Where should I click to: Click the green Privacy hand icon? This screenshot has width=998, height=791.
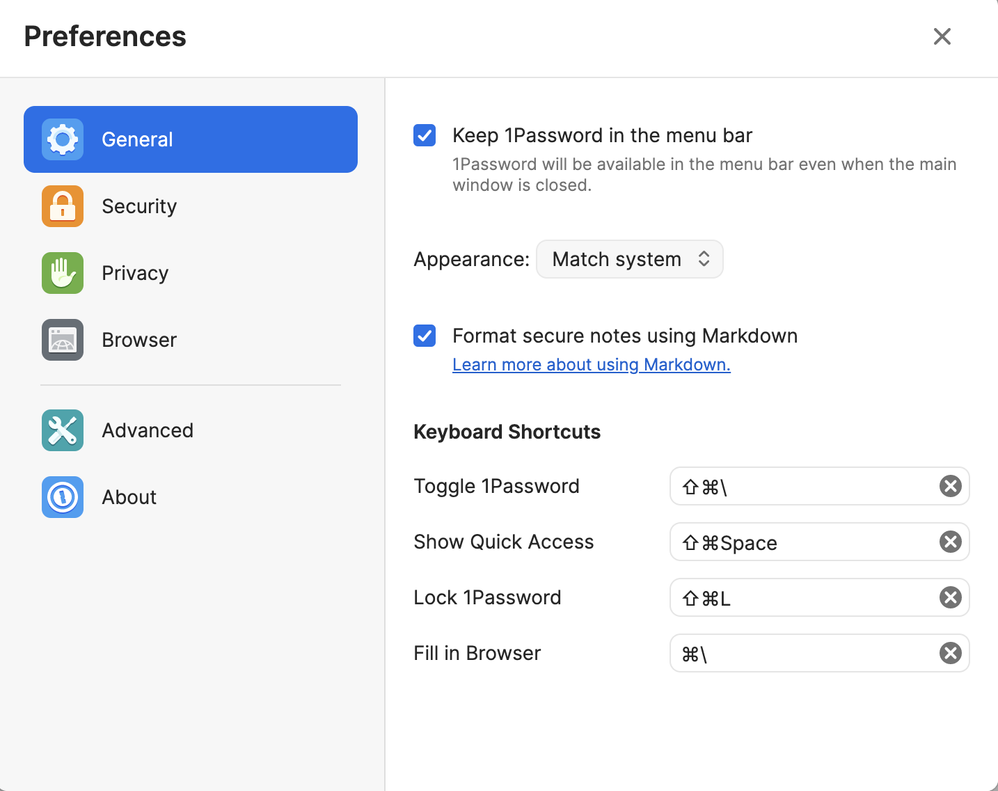(62, 273)
